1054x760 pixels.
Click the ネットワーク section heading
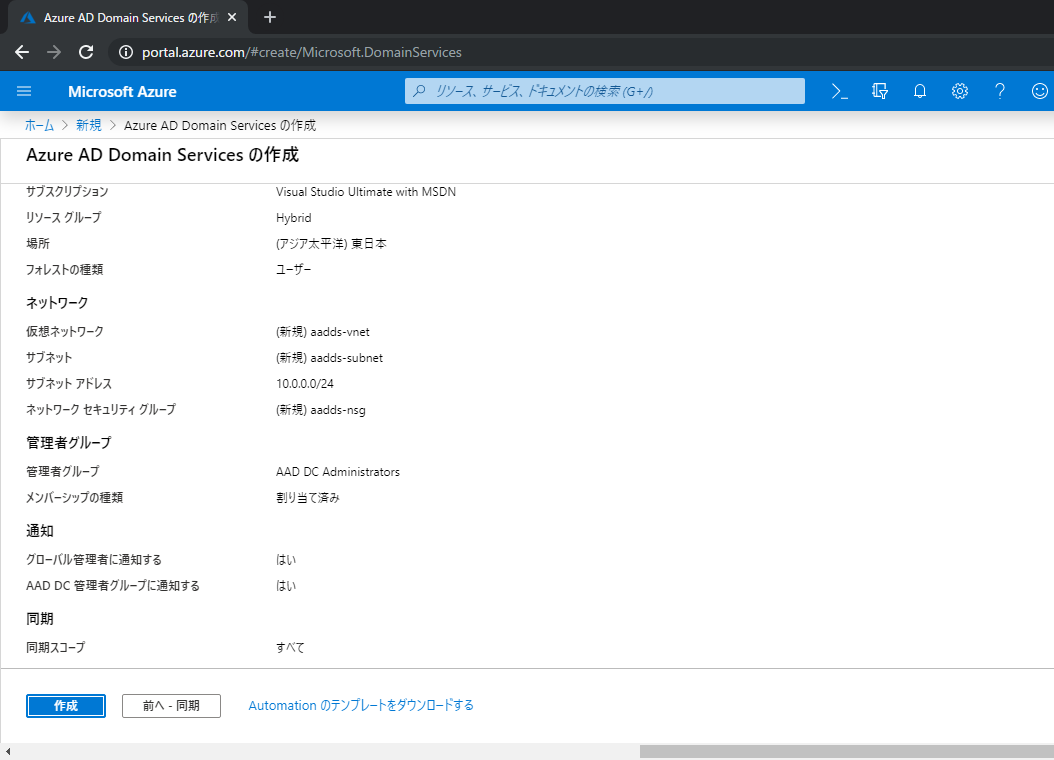click(57, 303)
